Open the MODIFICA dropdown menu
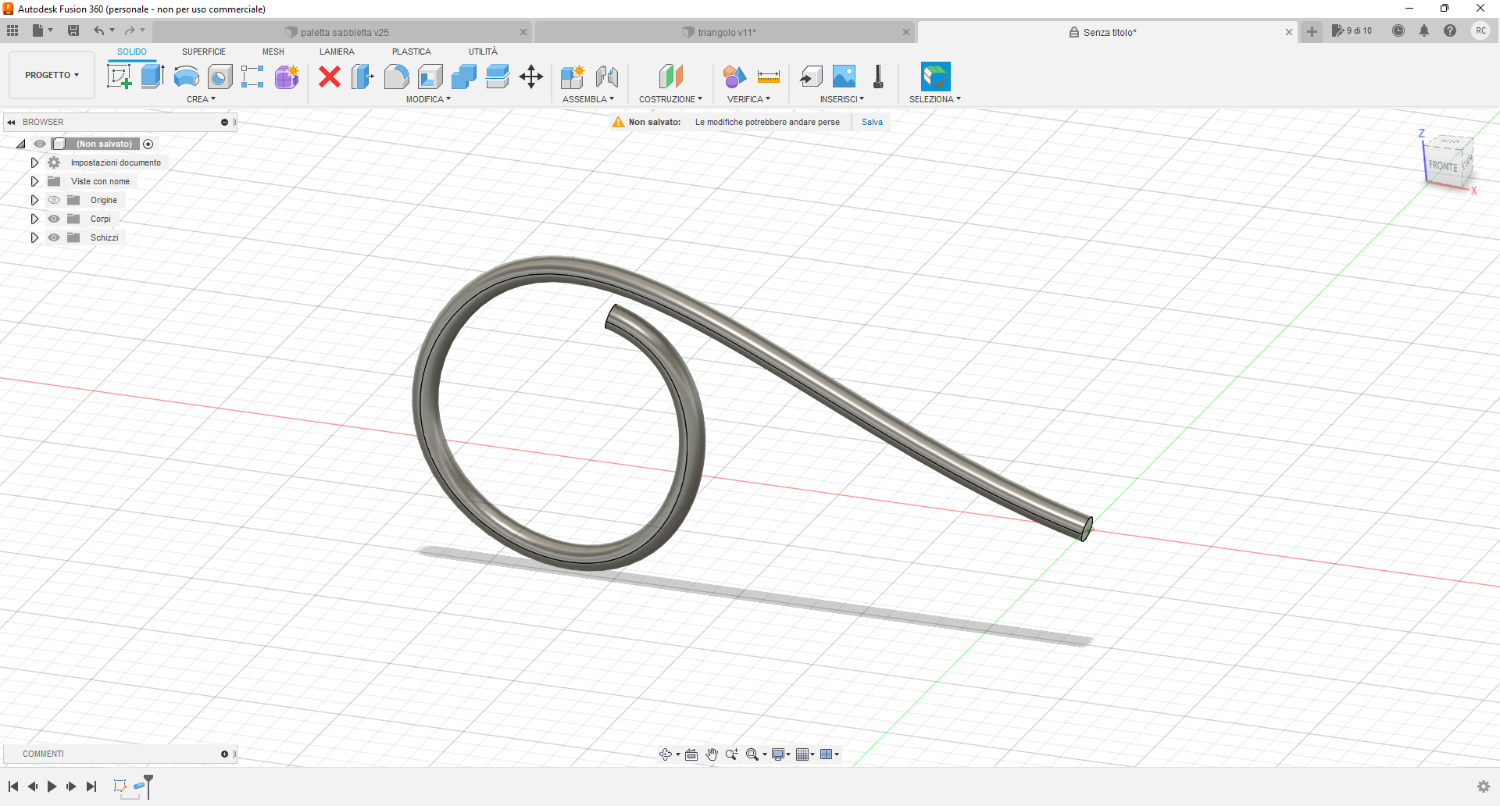This screenshot has width=1500, height=806. [x=428, y=99]
